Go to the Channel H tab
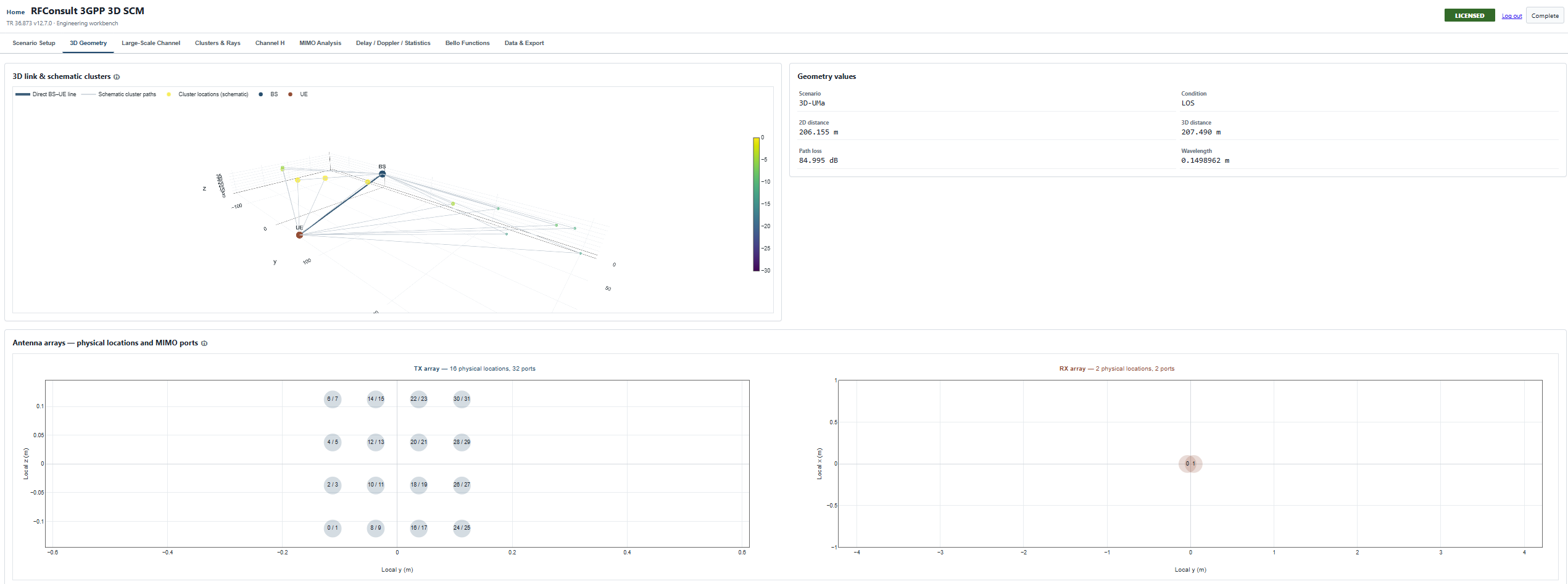This screenshot has height=584, width=1568. point(270,43)
